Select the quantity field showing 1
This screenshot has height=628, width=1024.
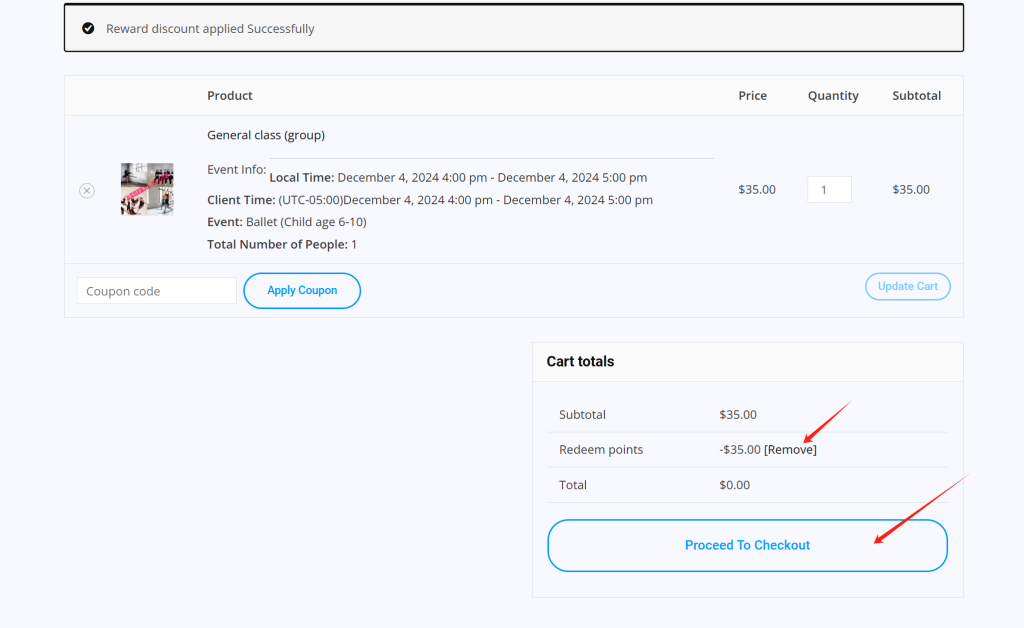tap(829, 190)
